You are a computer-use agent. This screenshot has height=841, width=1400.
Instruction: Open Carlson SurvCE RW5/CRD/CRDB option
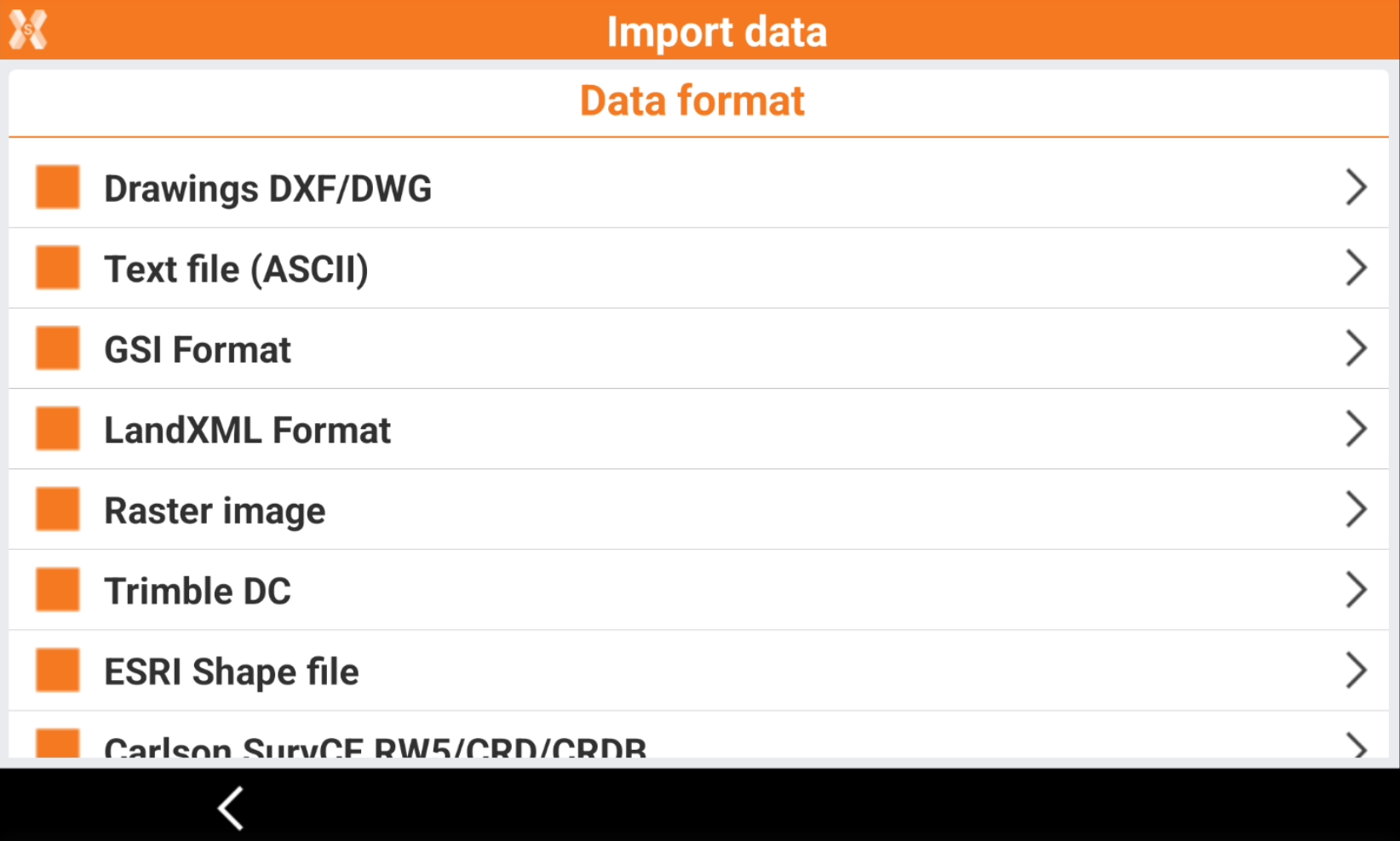click(375, 745)
